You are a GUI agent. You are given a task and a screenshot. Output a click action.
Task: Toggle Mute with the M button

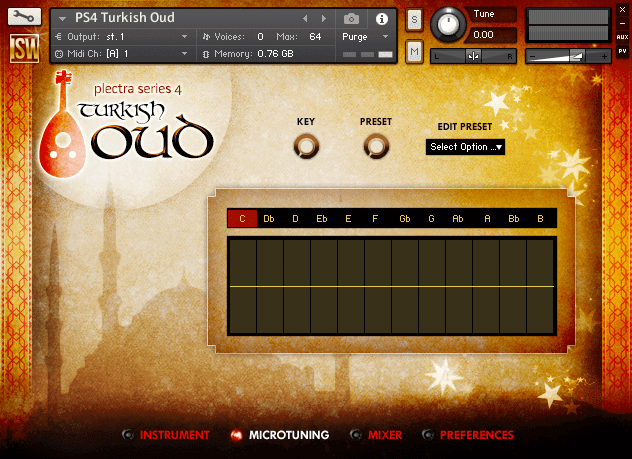(x=414, y=52)
